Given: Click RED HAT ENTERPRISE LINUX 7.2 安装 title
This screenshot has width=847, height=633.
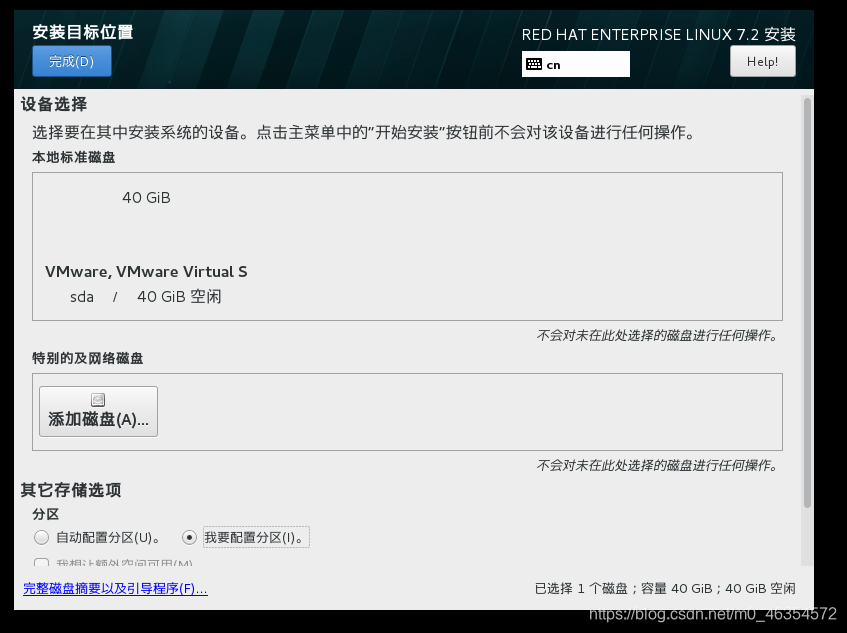Looking at the screenshot, I should pyautogui.click(x=658, y=35).
